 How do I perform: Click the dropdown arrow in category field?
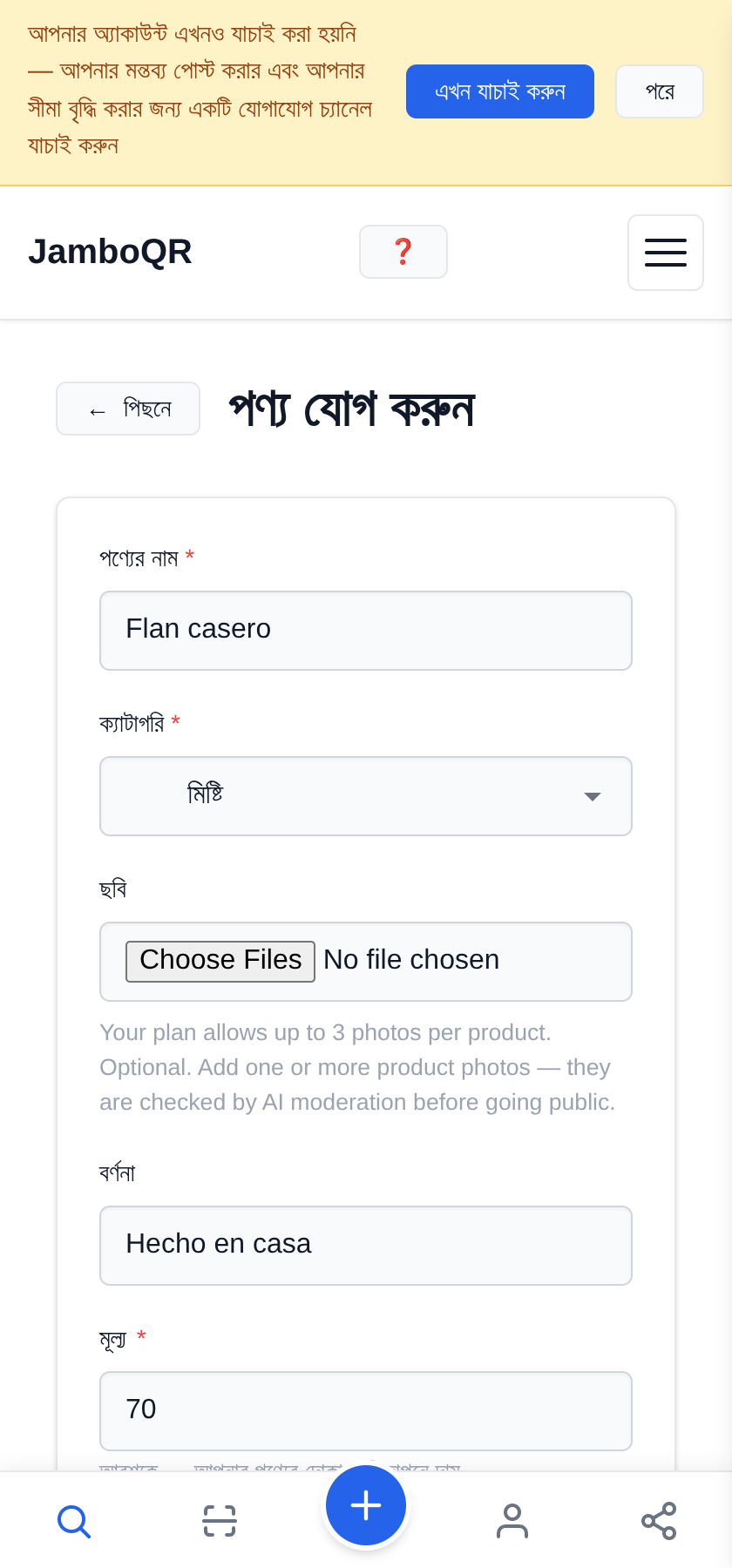(593, 797)
